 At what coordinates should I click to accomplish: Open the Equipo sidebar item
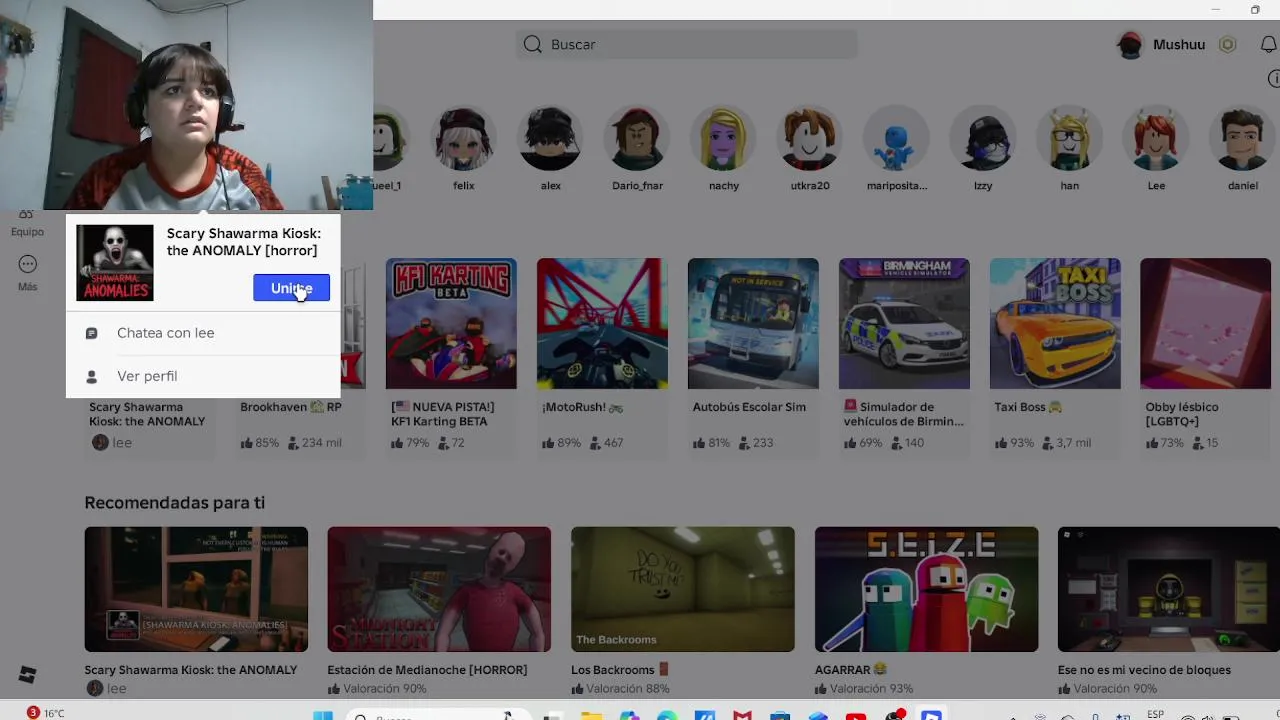(x=27, y=224)
